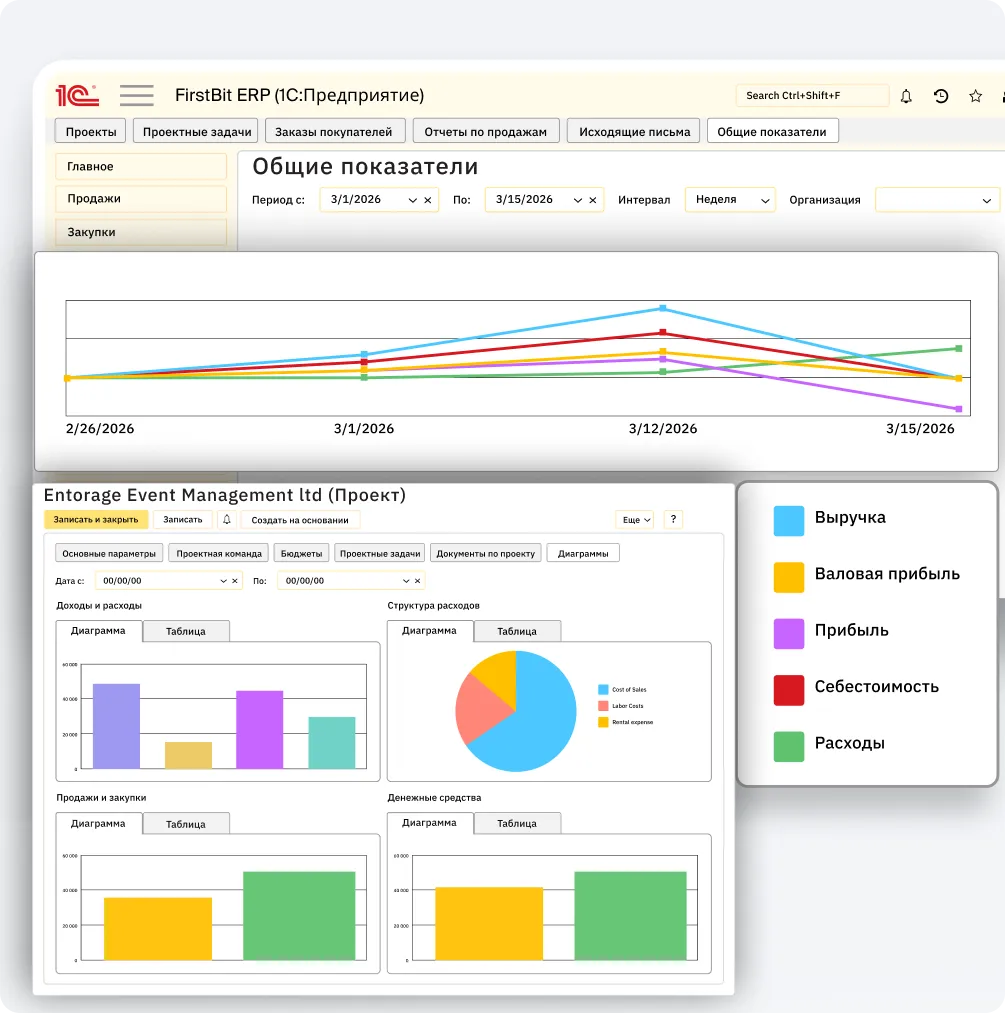The image size is (1005, 1013).
Task: Expand the 'Период с' date dropdown
Action: (x=412, y=200)
